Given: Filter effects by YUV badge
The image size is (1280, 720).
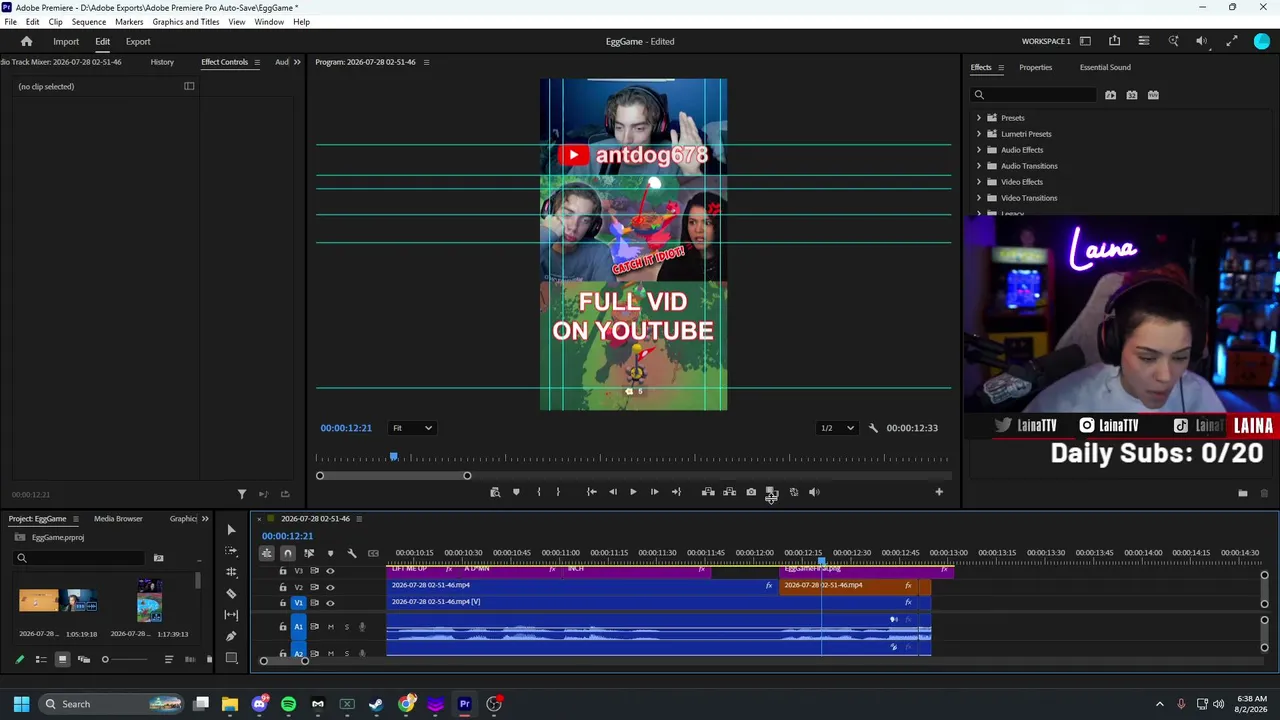Looking at the screenshot, I should click(1153, 95).
